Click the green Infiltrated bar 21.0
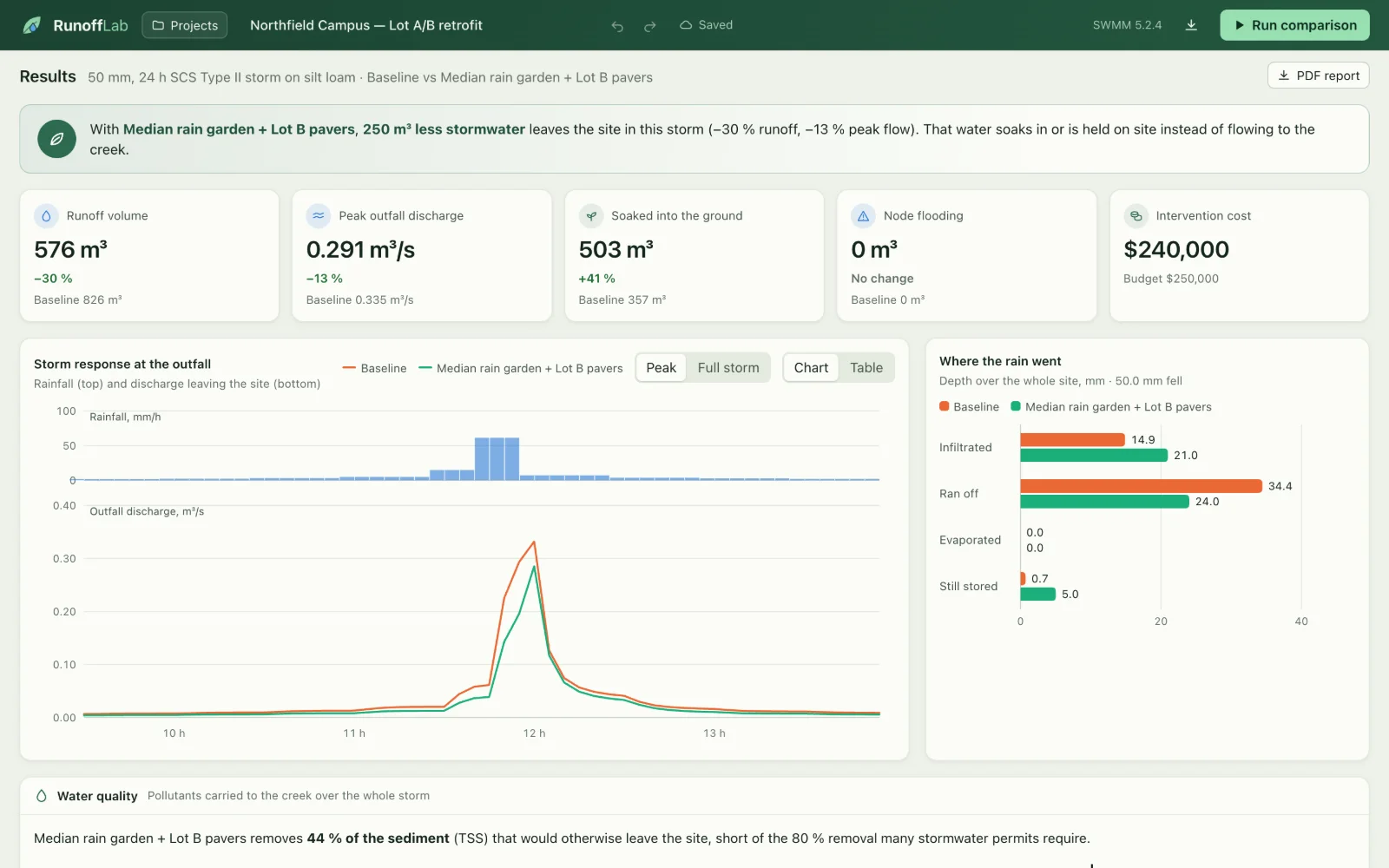 pyautogui.click(x=1094, y=455)
